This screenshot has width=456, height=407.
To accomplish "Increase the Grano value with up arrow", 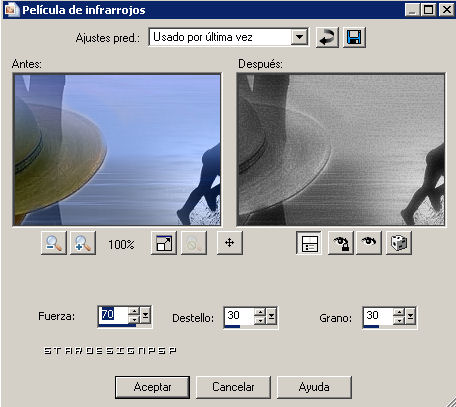I will coord(399,312).
